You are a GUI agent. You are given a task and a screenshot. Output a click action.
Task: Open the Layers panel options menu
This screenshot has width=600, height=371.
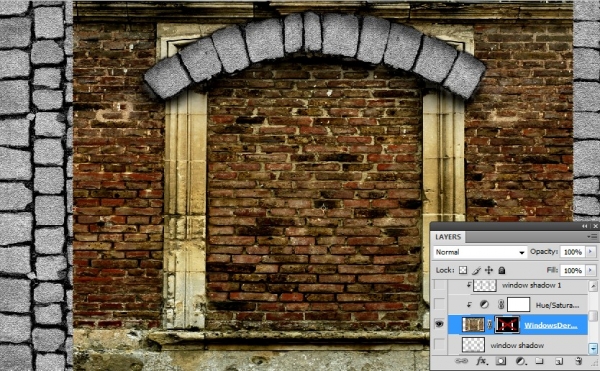tap(593, 237)
